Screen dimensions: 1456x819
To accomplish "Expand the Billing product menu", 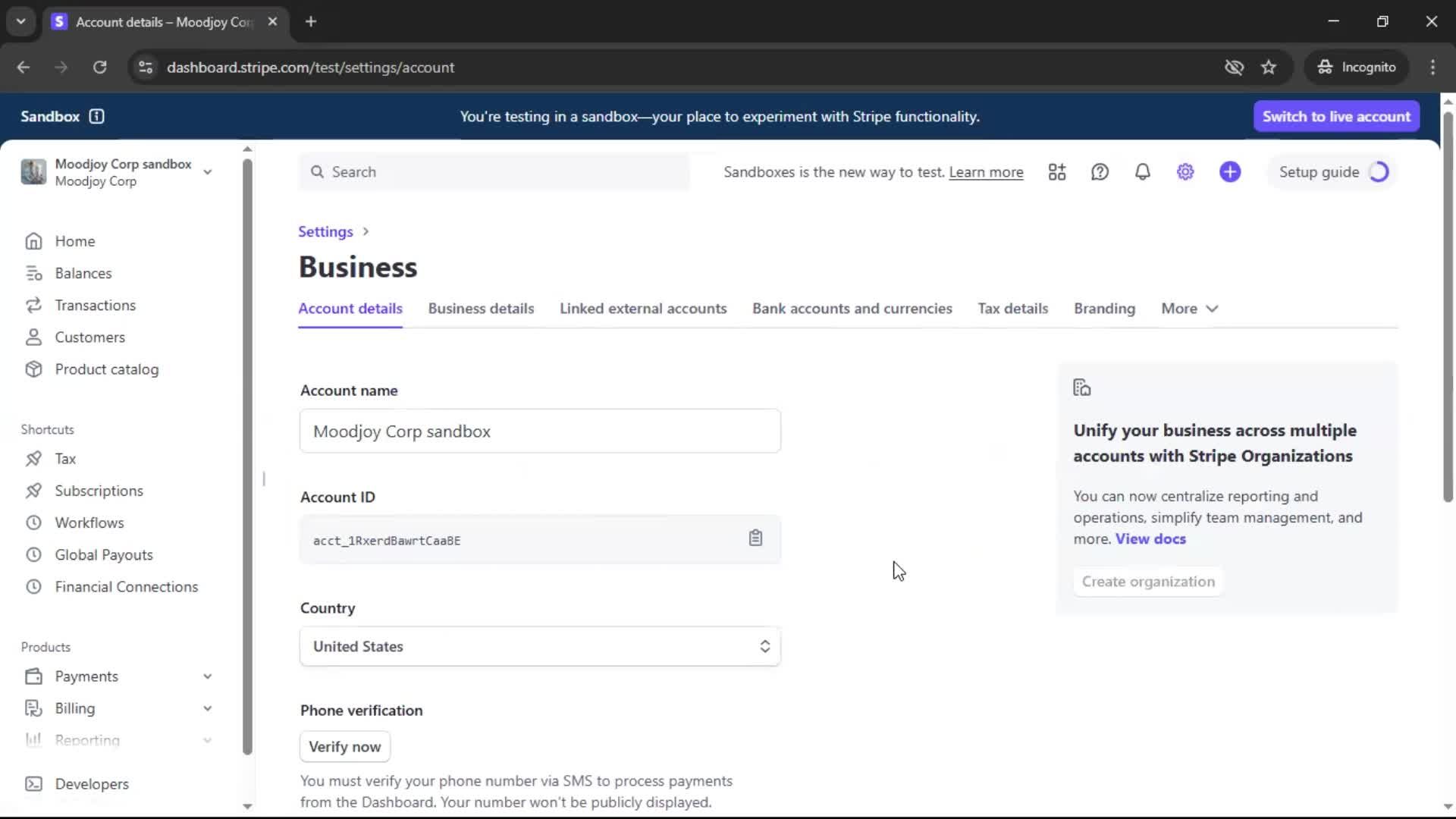I will 207,708.
